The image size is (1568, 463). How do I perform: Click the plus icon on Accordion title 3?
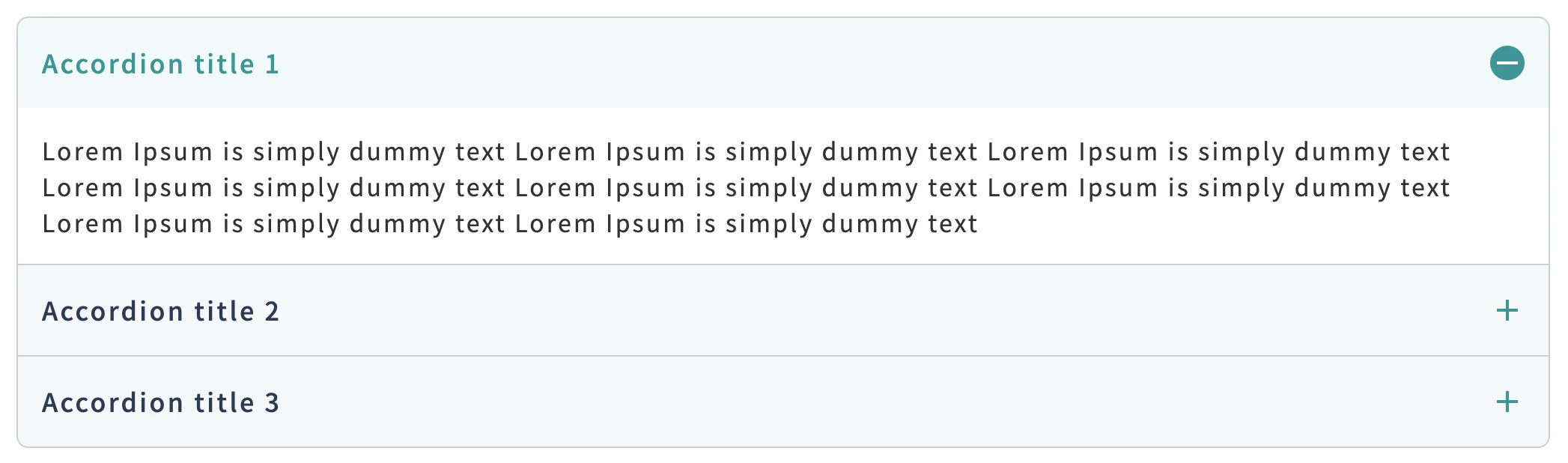pos(1507,402)
